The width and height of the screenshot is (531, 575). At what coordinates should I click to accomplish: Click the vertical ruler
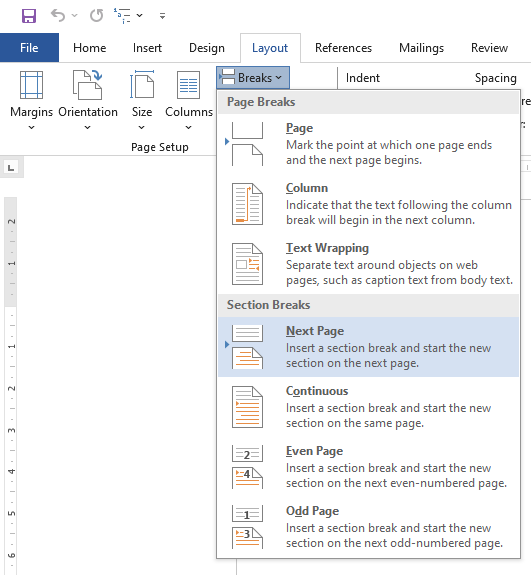coord(11,385)
